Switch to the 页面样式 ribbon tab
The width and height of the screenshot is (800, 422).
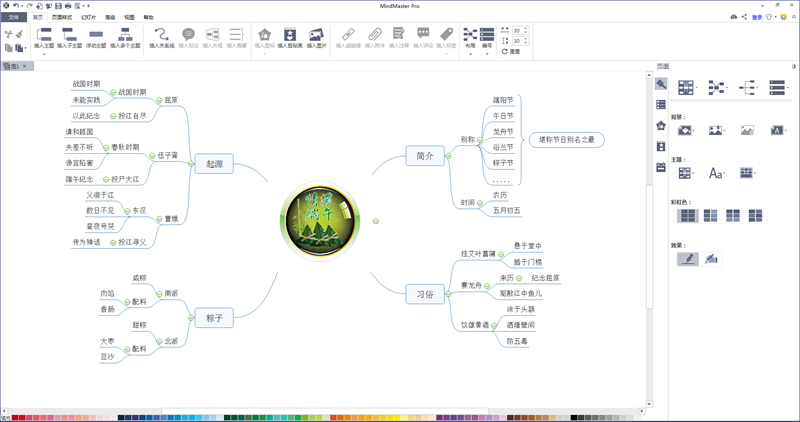pos(61,17)
